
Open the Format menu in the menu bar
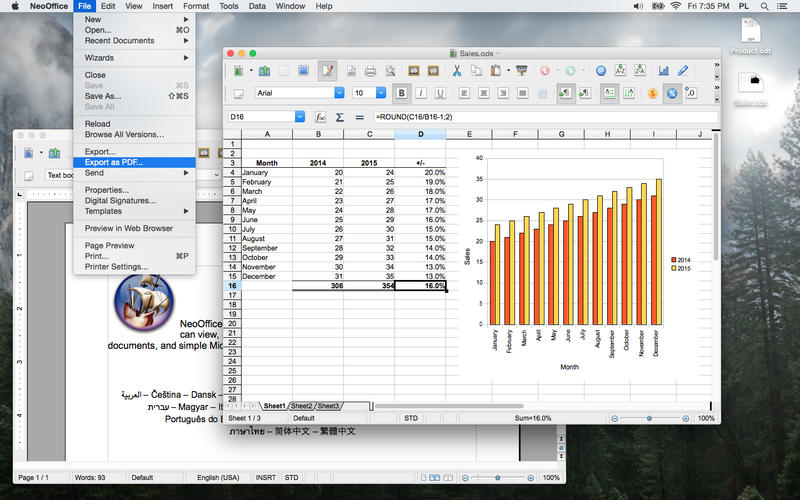click(x=196, y=6)
